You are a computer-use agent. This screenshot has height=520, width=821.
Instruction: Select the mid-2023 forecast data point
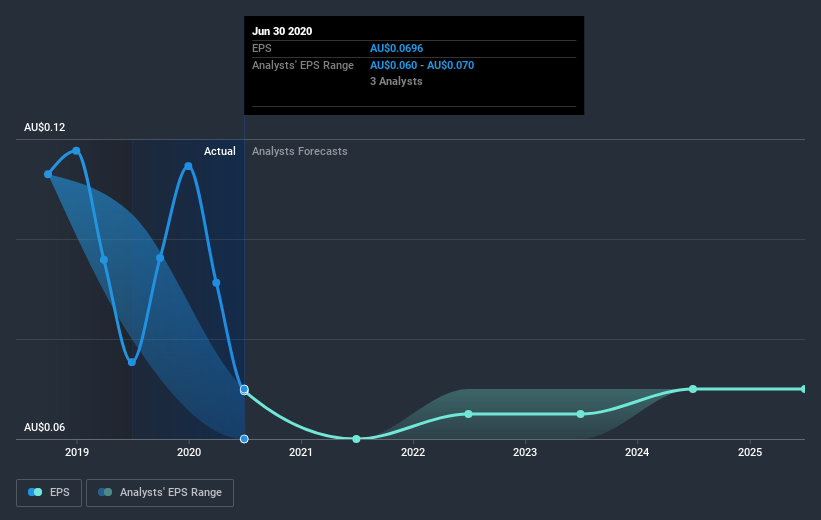[580, 414]
